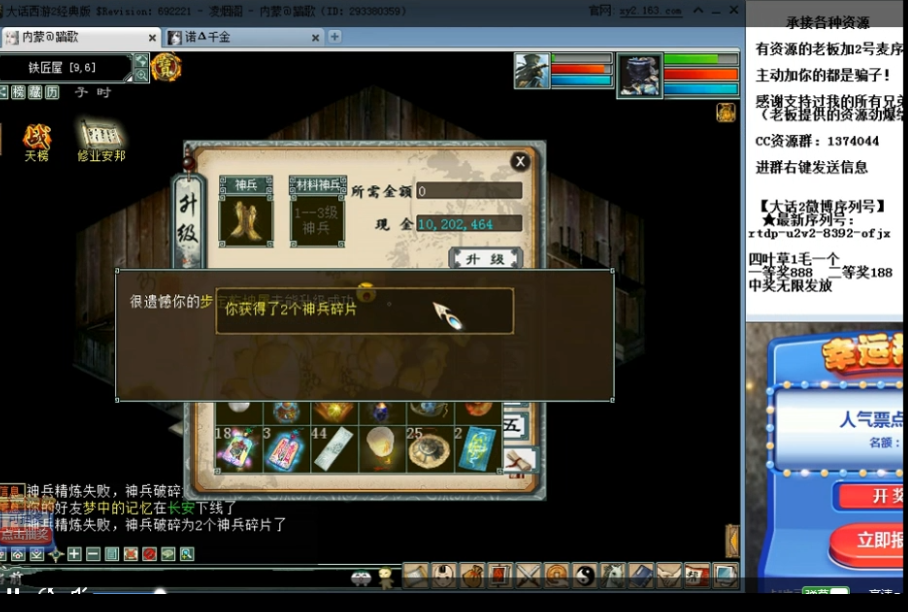Expand chat box with plus icon

click(74, 554)
